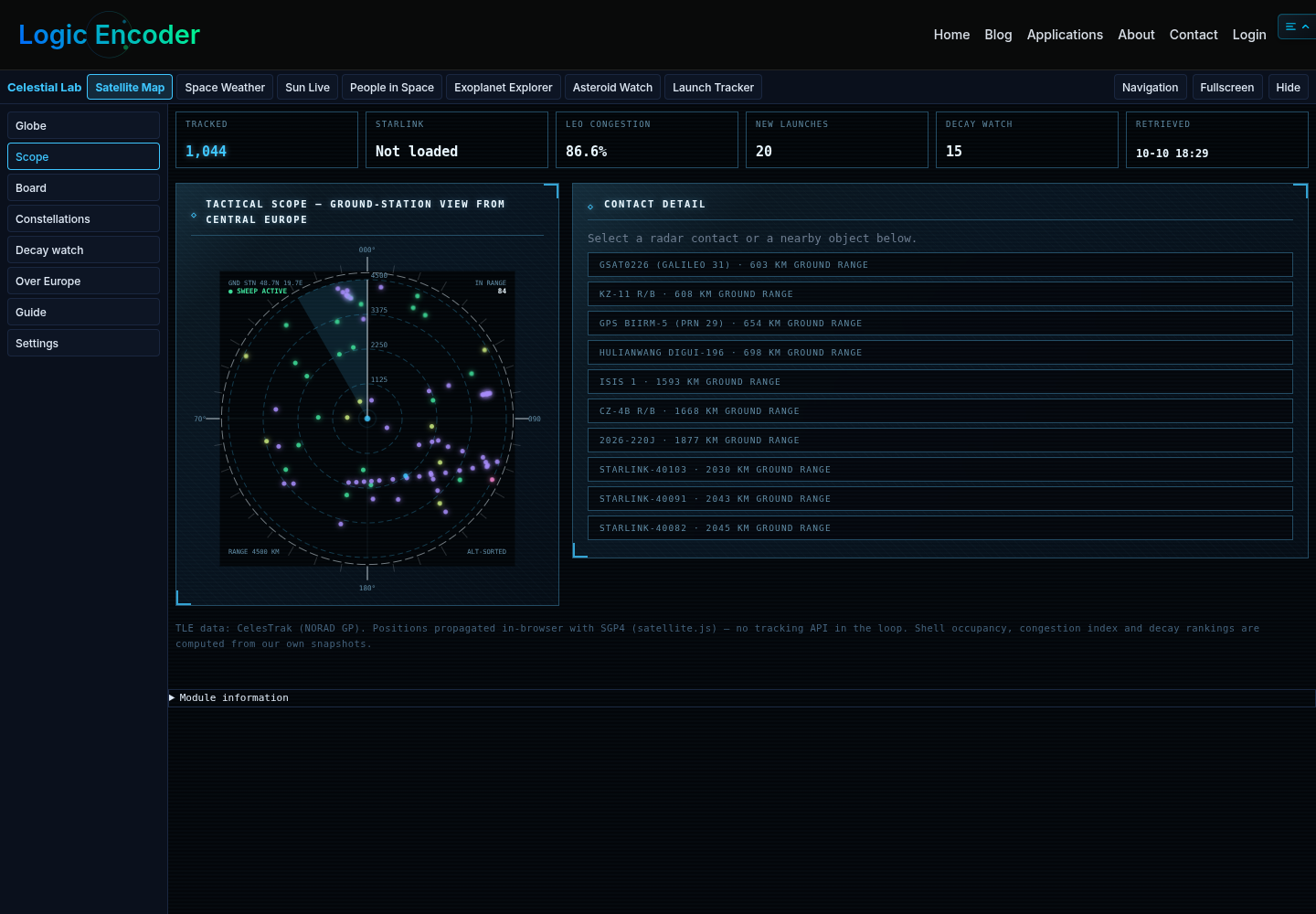This screenshot has height=914, width=1316.
Task: Open the Exoplanet Explorer tab
Action: pyautogui.click(x=504, y=88)
